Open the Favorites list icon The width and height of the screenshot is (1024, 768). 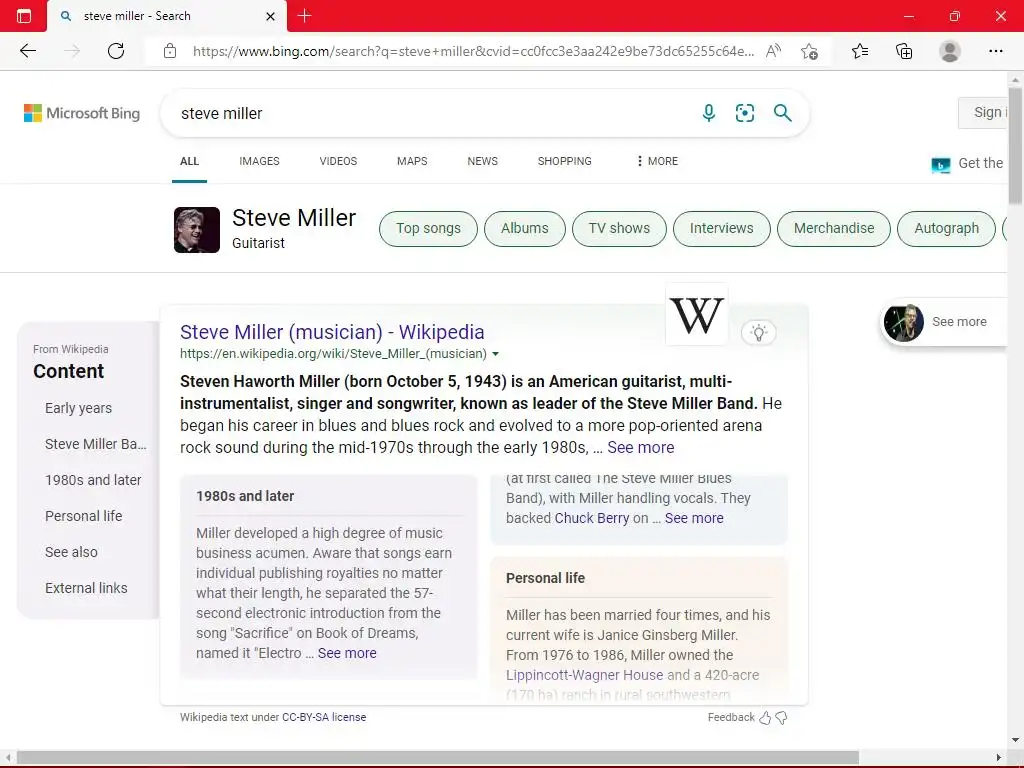coord(860,51)
